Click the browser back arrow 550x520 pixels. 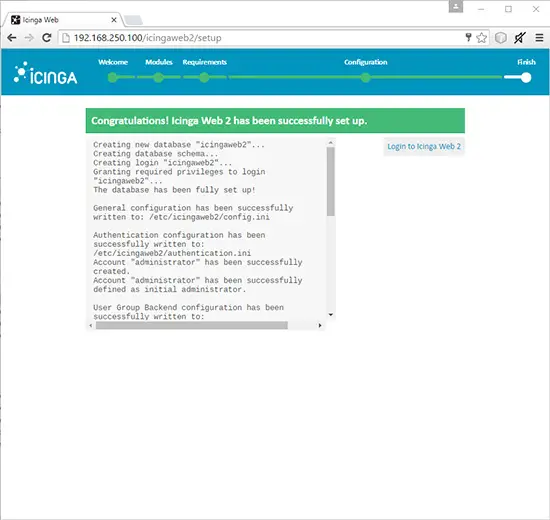pyautogui.click(x=12, y=38)
